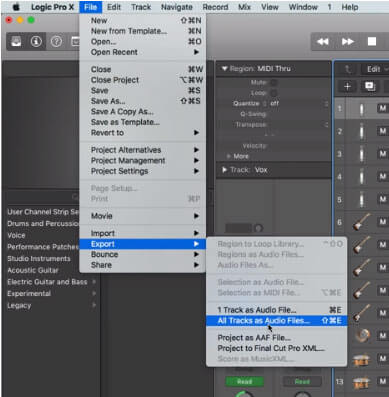Click the File menu

click(90, 7)
